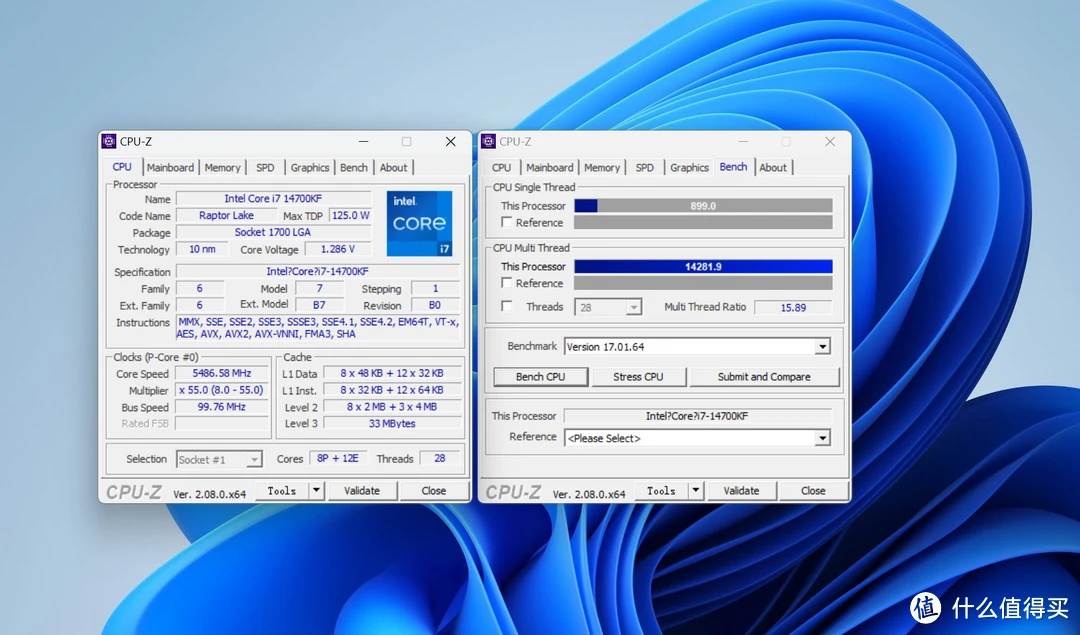Tick Reference checkbox under CPU Multi Thread

(507, 283)
